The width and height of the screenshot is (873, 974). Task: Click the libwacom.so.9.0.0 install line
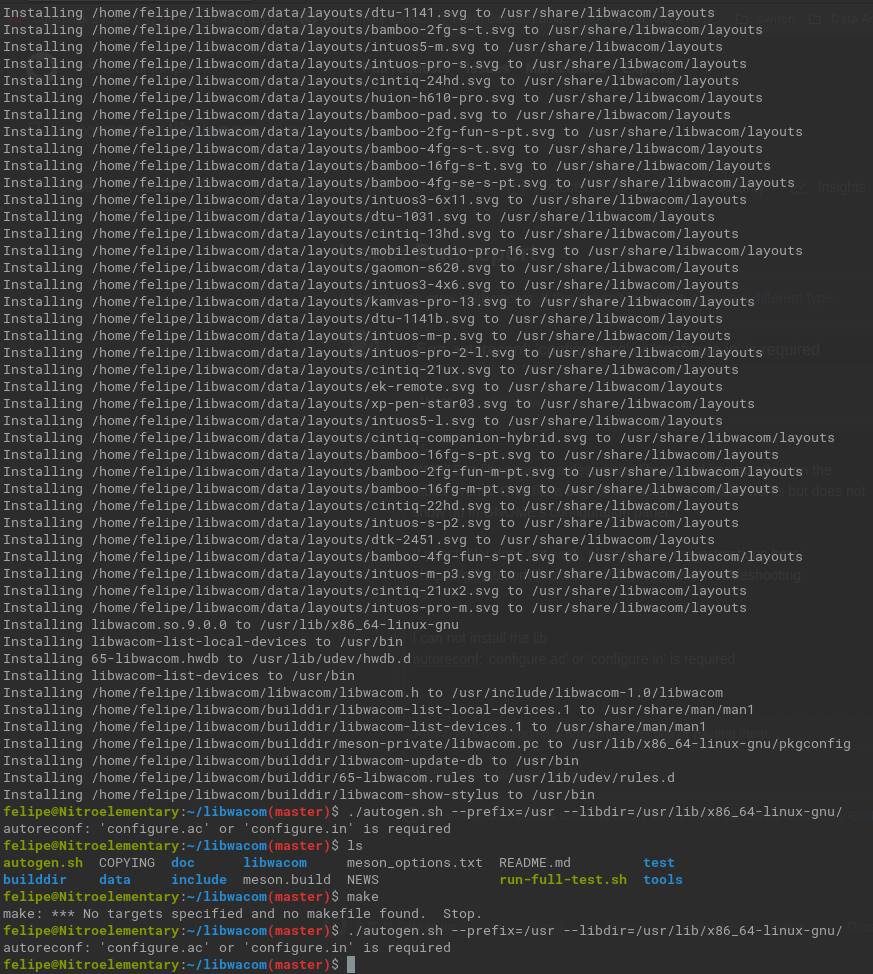tap(231, 625)
